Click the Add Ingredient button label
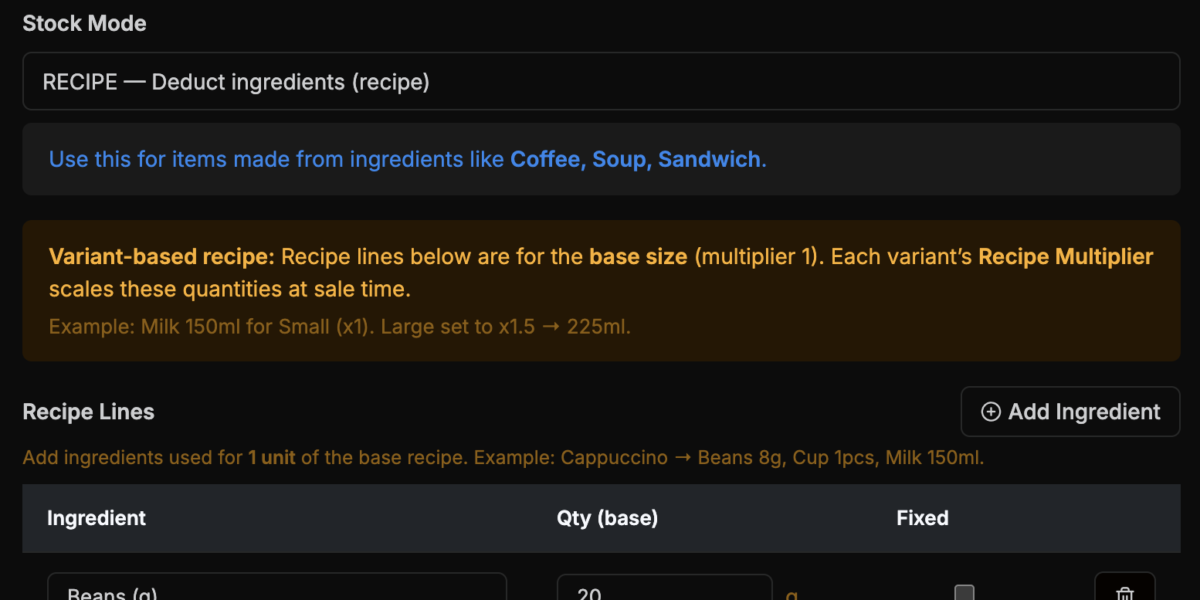1200x600 pixels. coord(1084,412)
